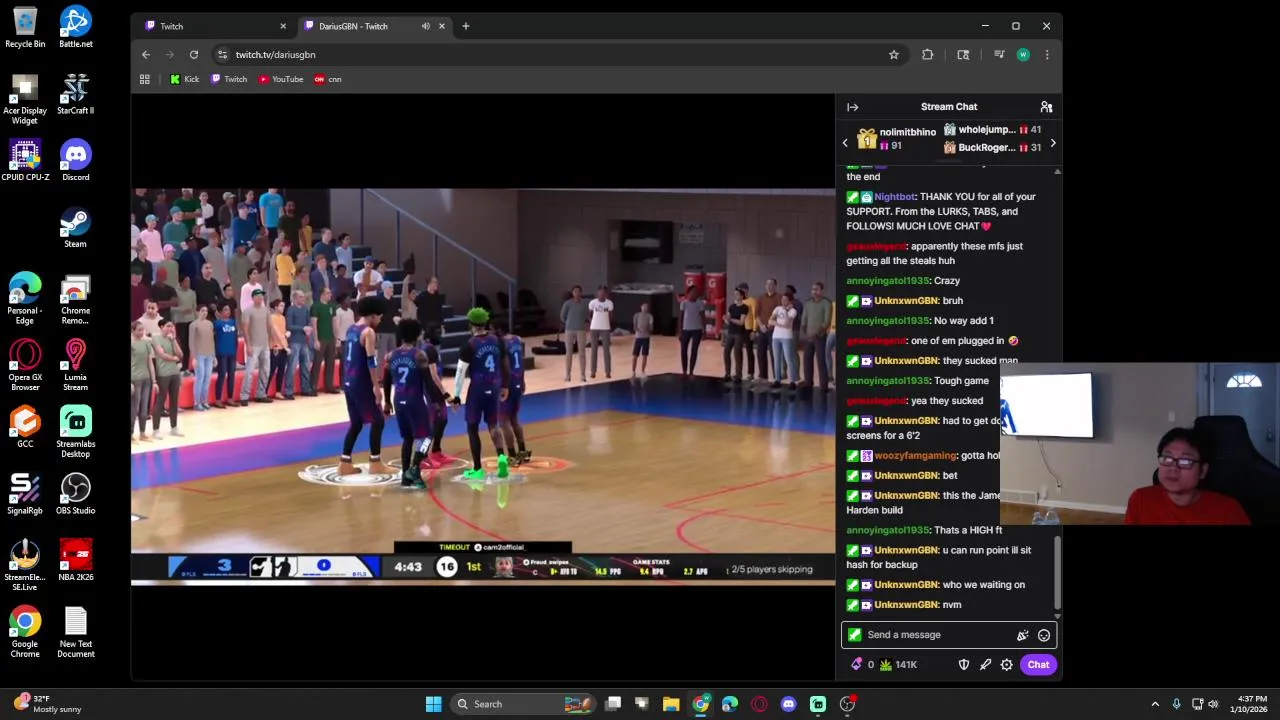Select the NBA 2K26 desktop shortcut
The height and width of the screenshot is (720, 1280).
(76, 561)
